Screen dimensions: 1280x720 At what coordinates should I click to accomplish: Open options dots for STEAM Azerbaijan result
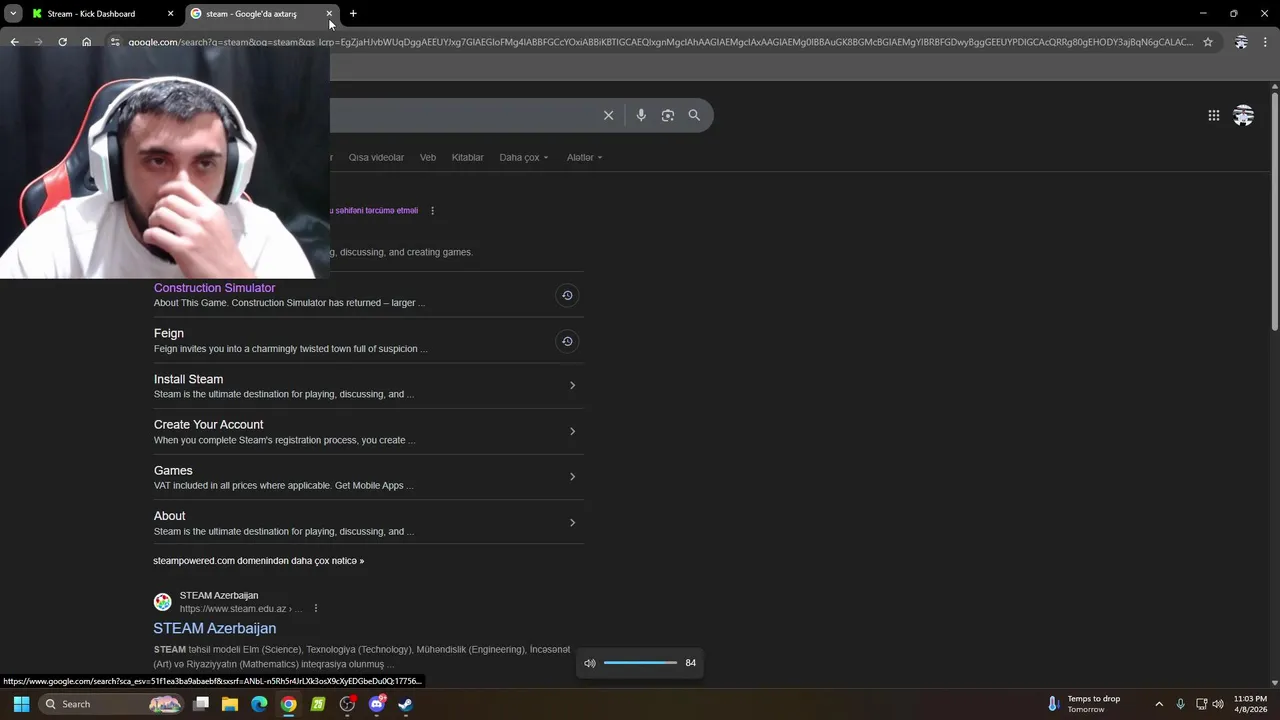[x=316, y=608]
